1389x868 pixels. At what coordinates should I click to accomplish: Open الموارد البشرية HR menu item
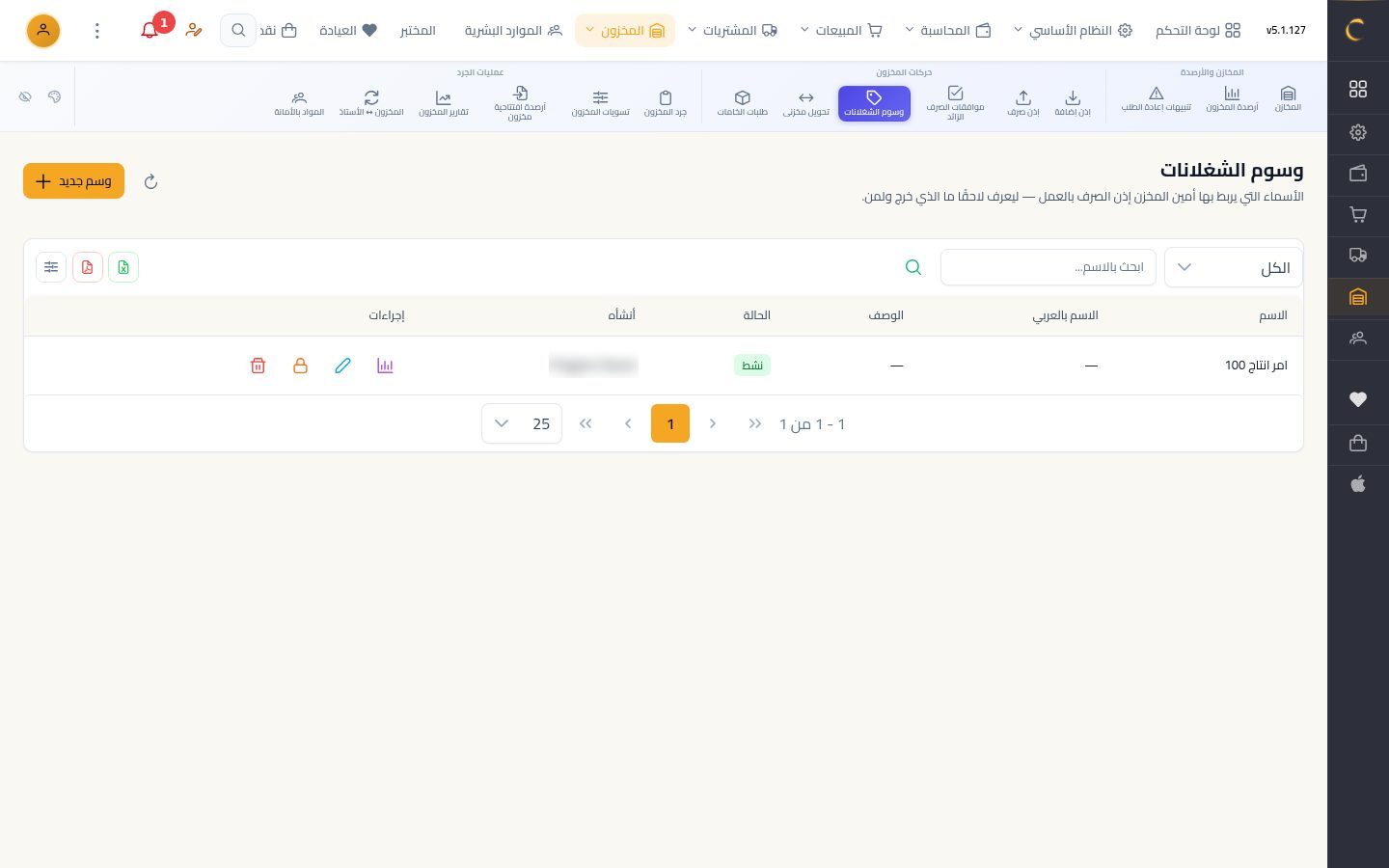(x=513, y=31)
